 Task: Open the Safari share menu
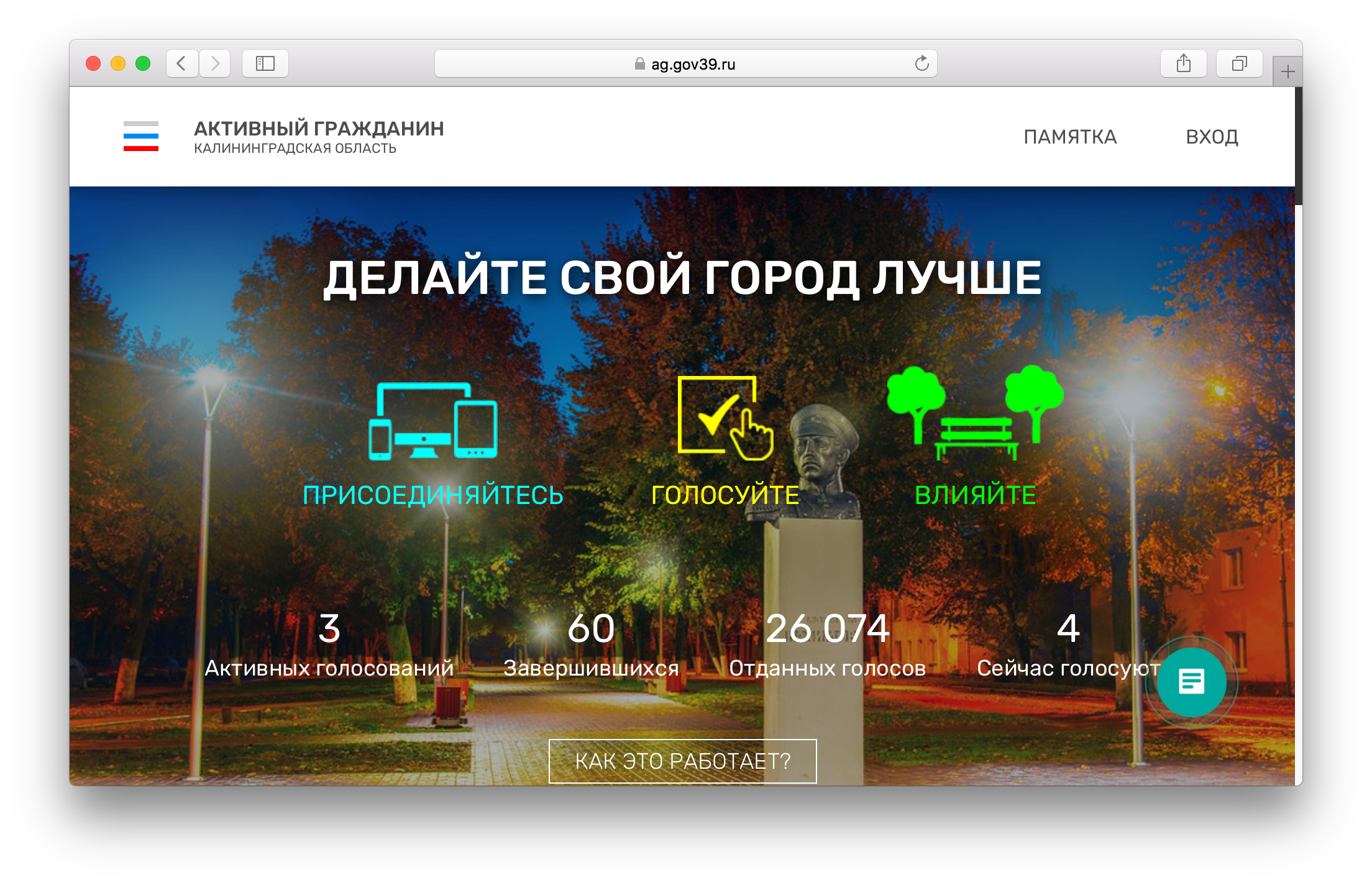click(1183, 63)
